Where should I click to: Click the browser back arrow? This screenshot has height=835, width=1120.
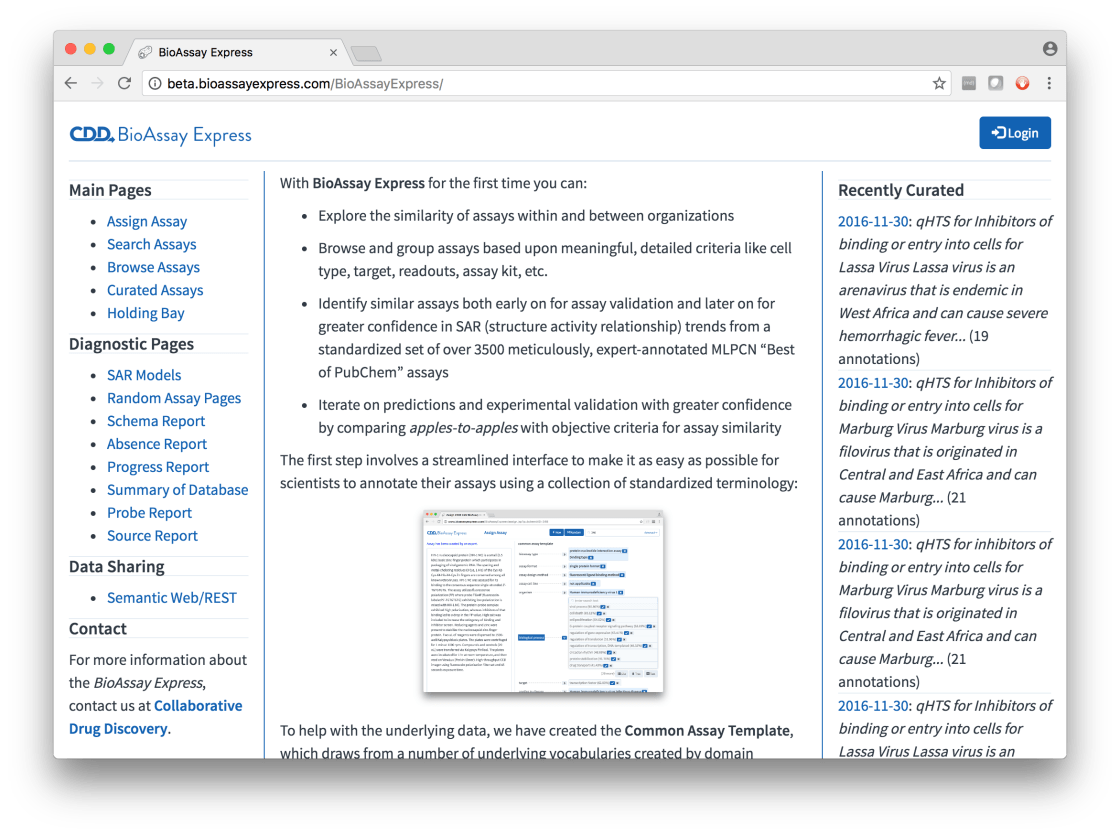(71, 83)
